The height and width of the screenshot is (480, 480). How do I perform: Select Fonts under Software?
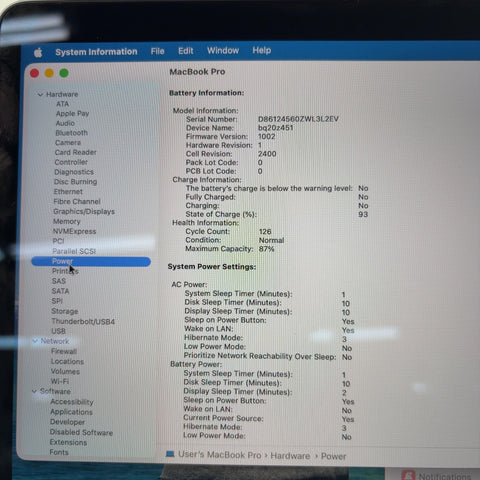pos(59,452)
